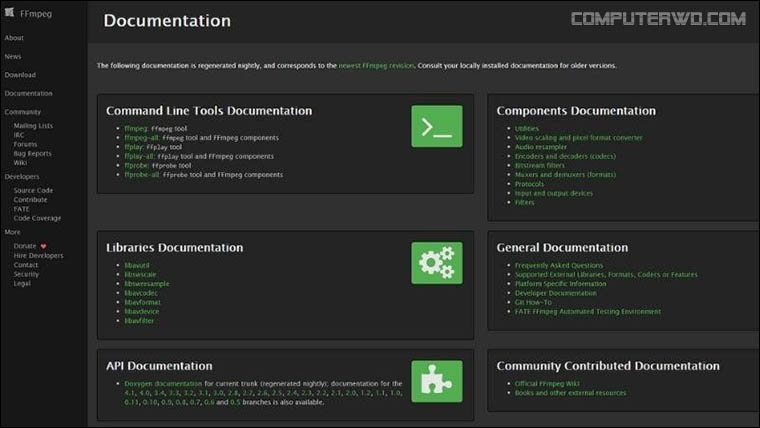Open the Filters components link
760x428 pixels.
(524, 202)
